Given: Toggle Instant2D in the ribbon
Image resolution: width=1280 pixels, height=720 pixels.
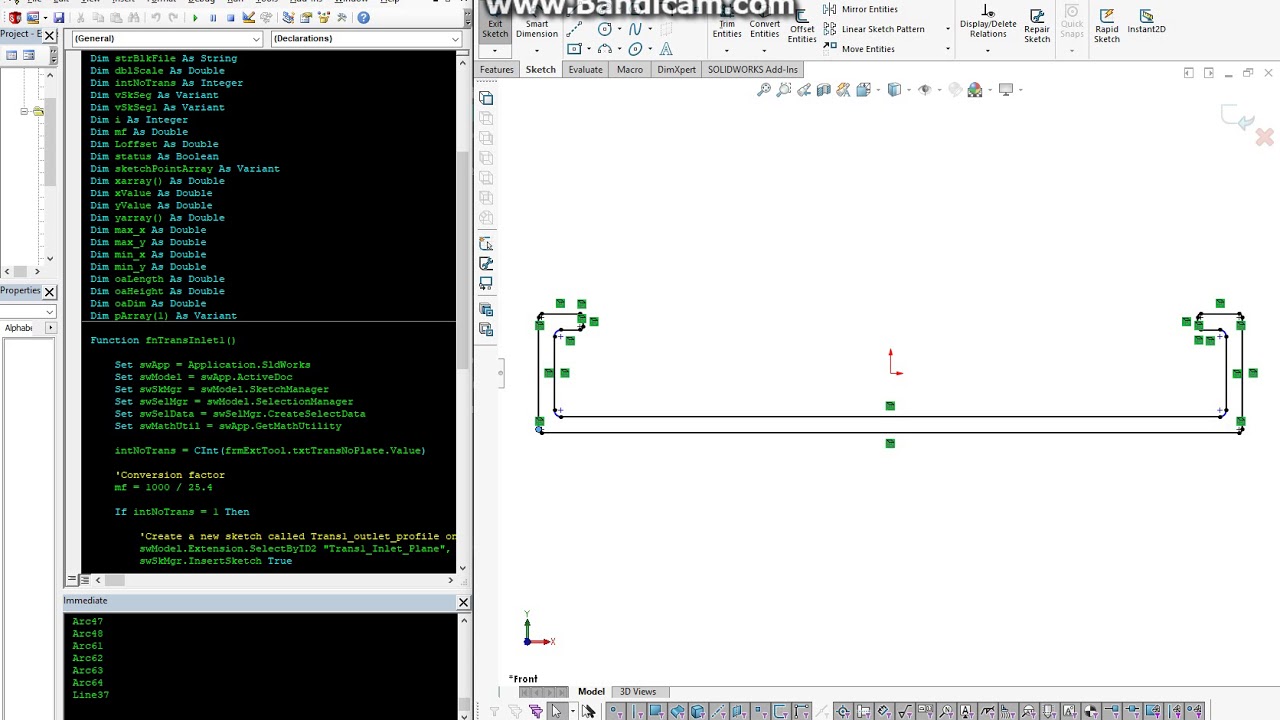Looking at the screenshot, I should (x=1146, y=22).
